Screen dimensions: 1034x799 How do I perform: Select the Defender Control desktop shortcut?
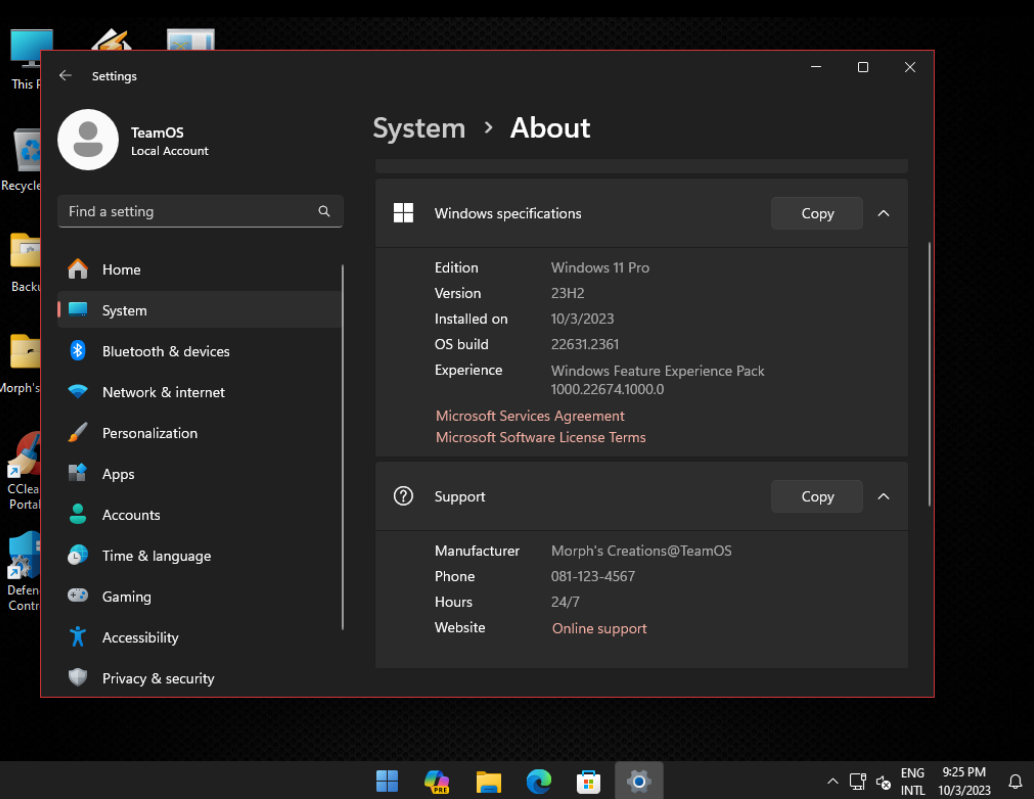(23, 572)
